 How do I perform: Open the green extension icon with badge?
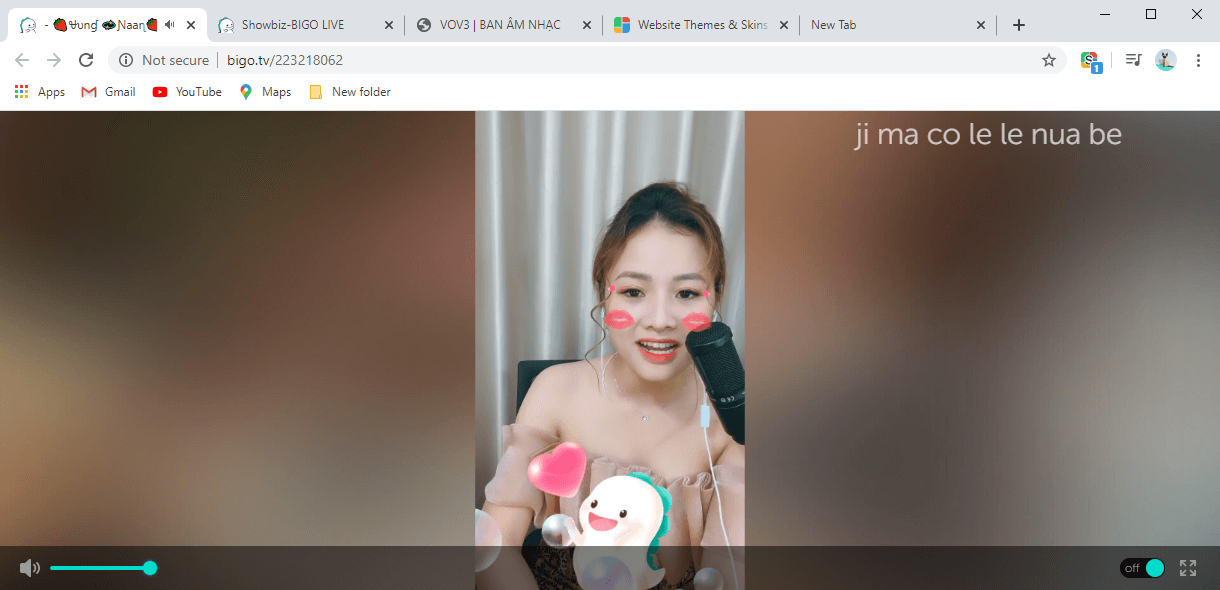tap(1091, 61)
